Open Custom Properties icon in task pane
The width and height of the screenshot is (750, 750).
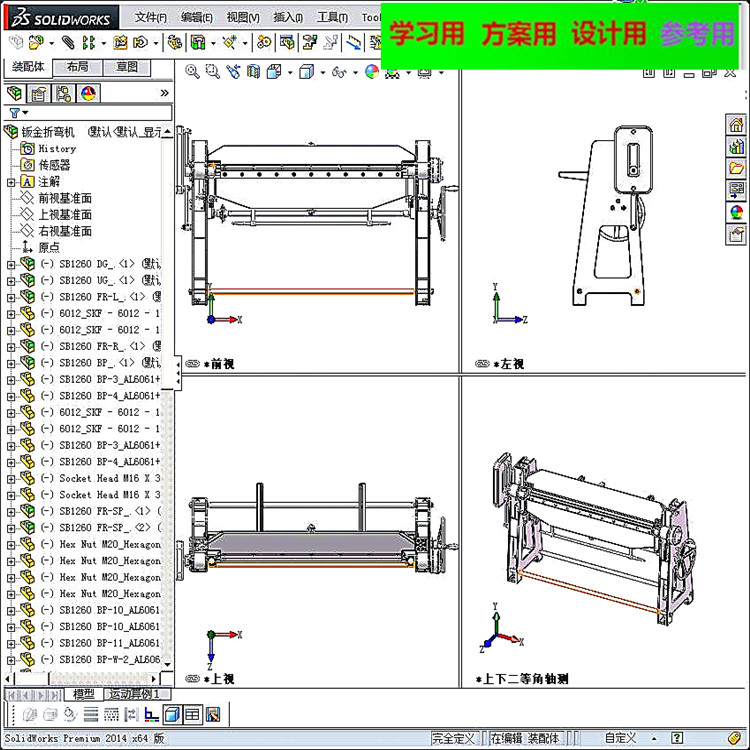click(x=736, y=234)
